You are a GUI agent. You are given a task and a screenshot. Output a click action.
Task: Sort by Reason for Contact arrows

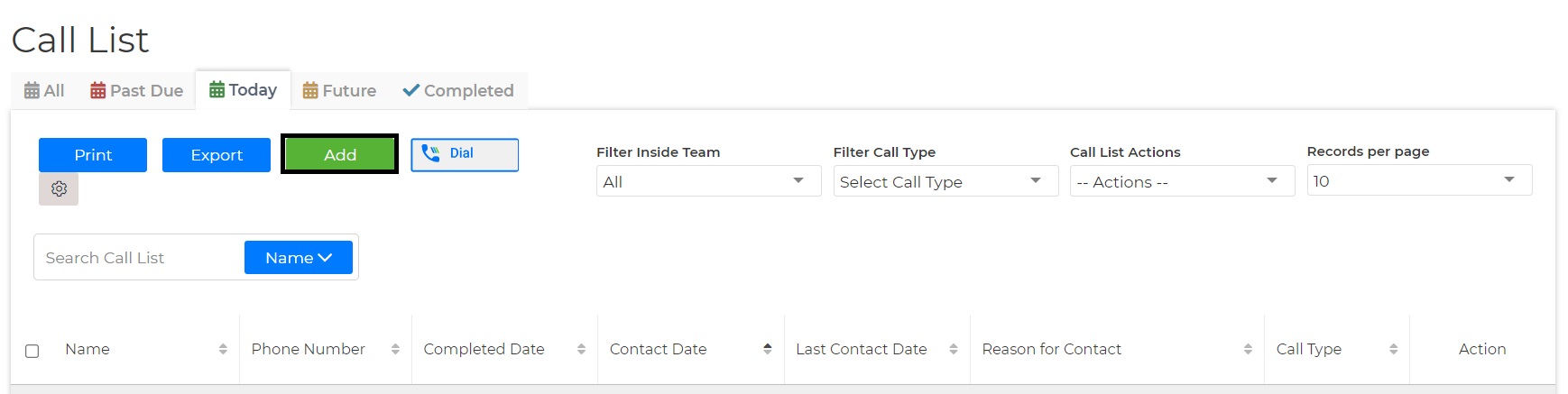pos(1248,349)
